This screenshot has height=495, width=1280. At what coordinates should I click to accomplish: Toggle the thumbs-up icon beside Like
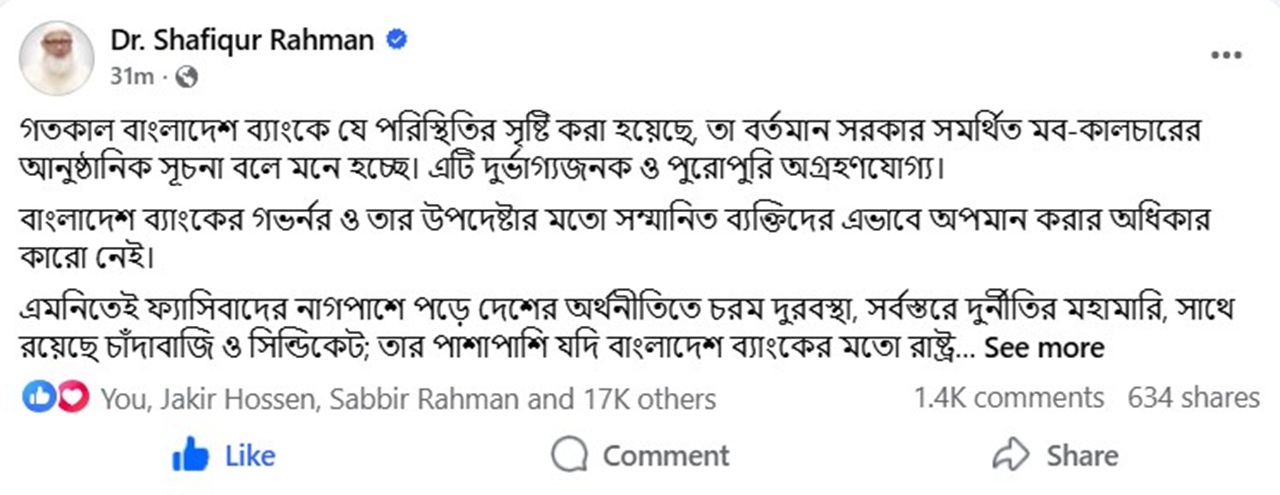coord(190,456)
